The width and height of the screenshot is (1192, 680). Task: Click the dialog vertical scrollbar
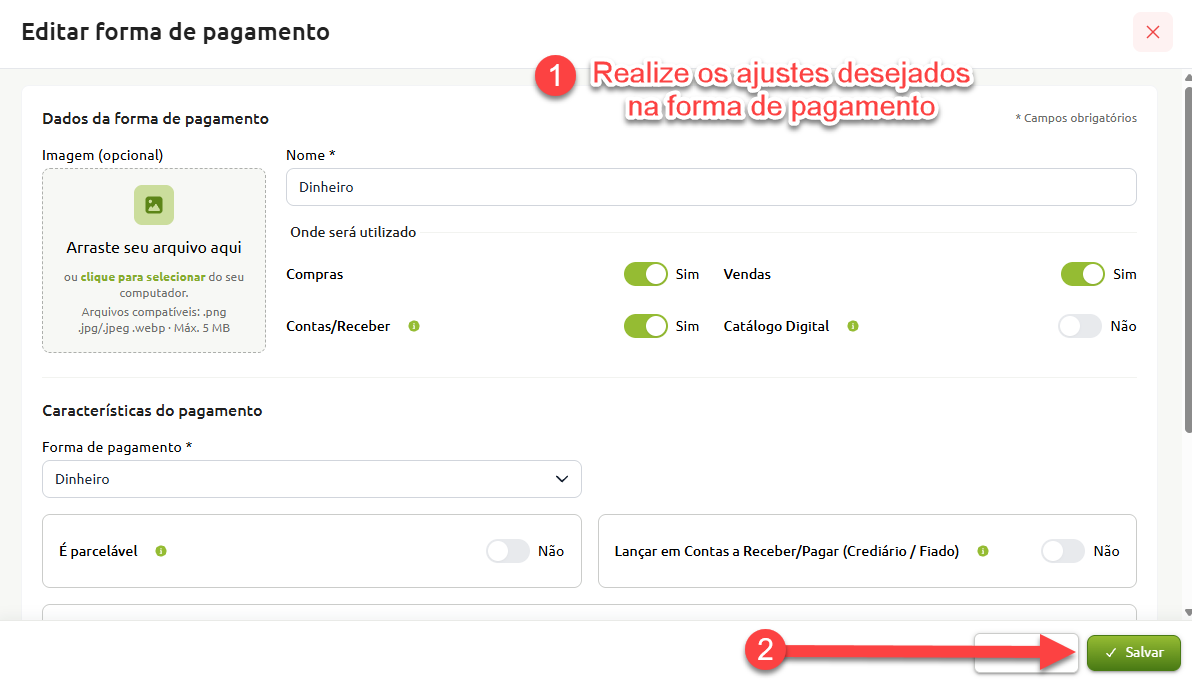(1187, 260)
